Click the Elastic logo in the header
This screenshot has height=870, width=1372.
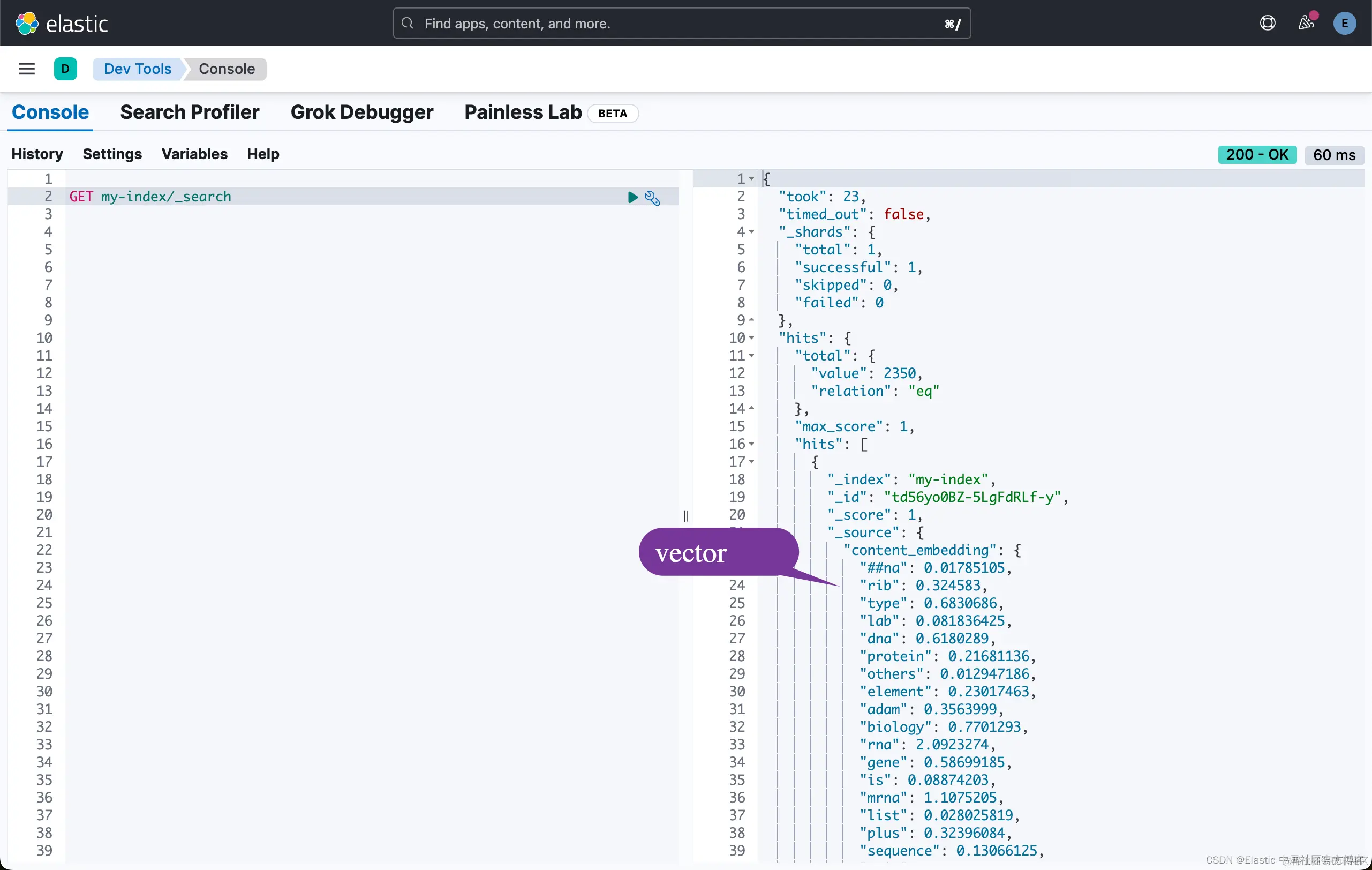[62, 24]
